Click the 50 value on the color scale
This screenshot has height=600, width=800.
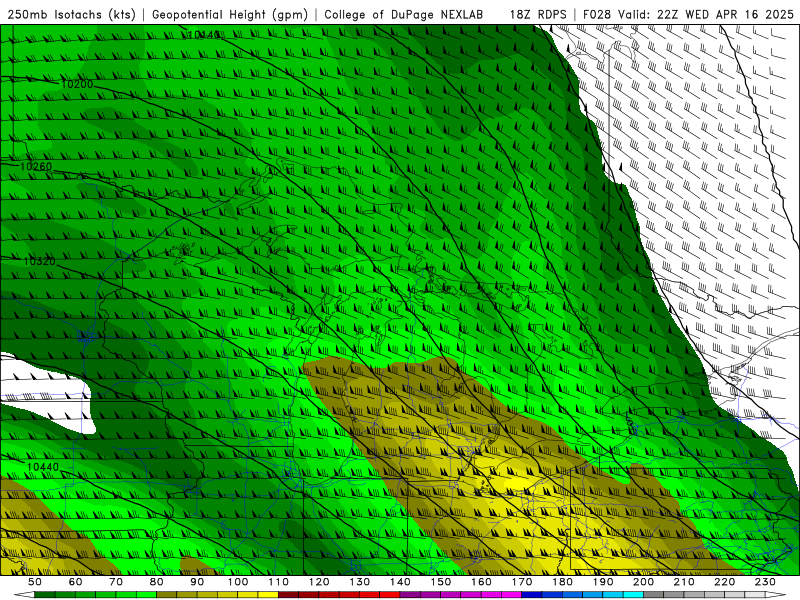[x=35, y=582]
